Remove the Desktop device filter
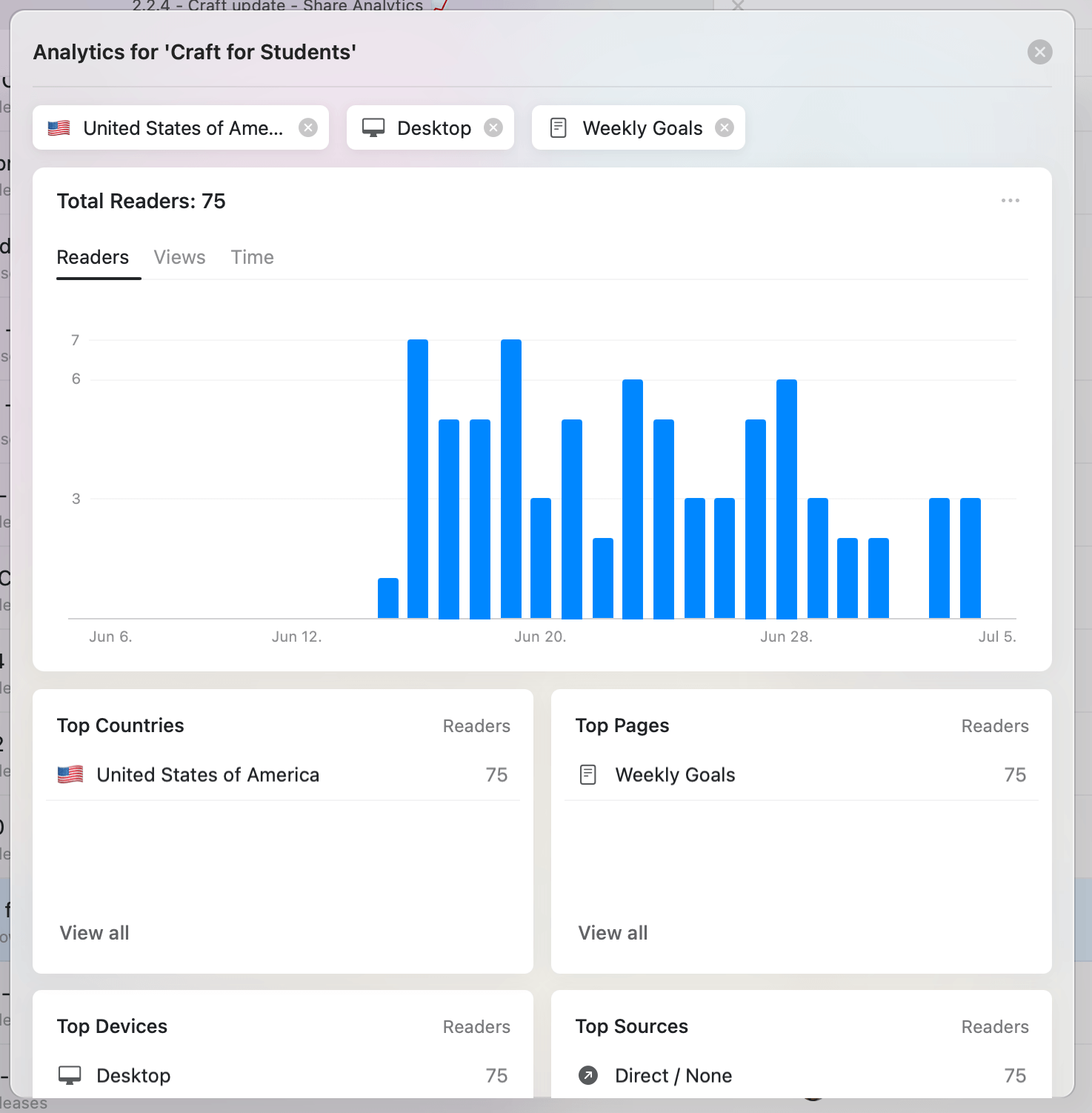This screenshot has height=1113, width=1092. click(x=493, y=127)
